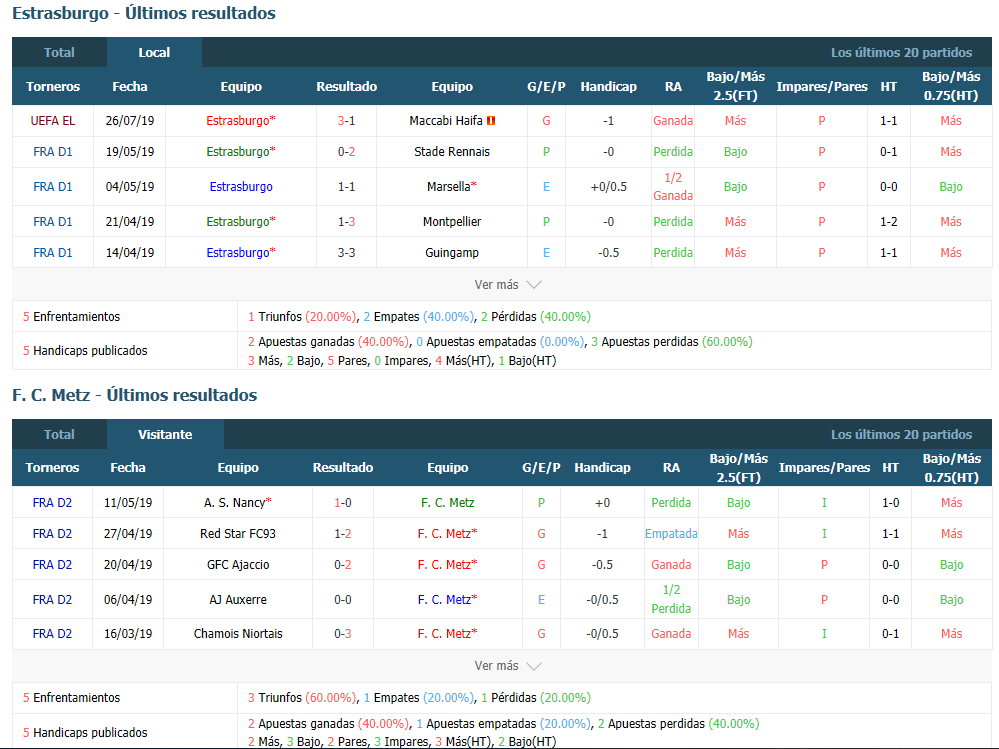This screenshot has width=999, height=749.
Task: Click Los últimos 20 partidos in Metz header
Action: click(x=902, y=434)
